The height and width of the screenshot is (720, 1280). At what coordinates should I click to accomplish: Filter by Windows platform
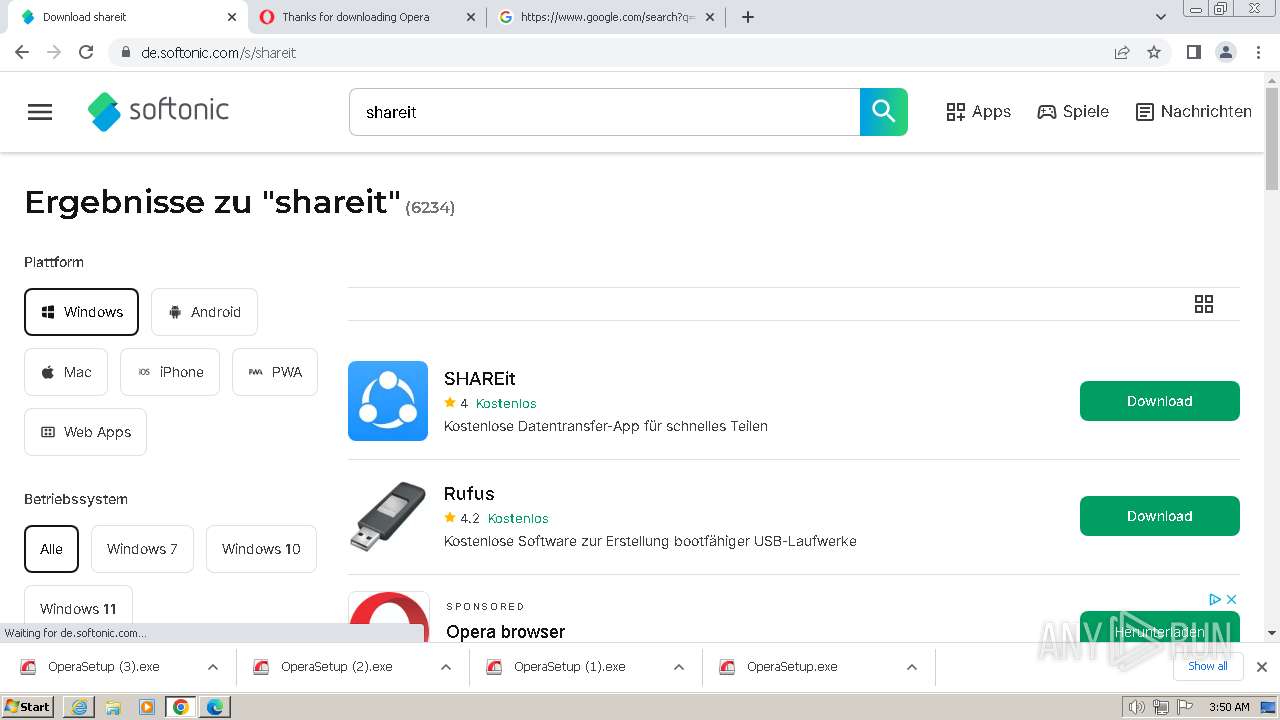click(81, 312)
